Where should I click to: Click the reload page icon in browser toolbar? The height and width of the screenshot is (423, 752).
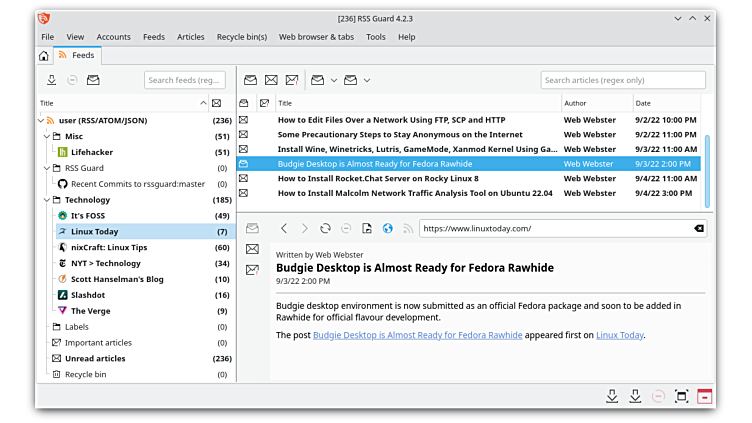[325, 229]
